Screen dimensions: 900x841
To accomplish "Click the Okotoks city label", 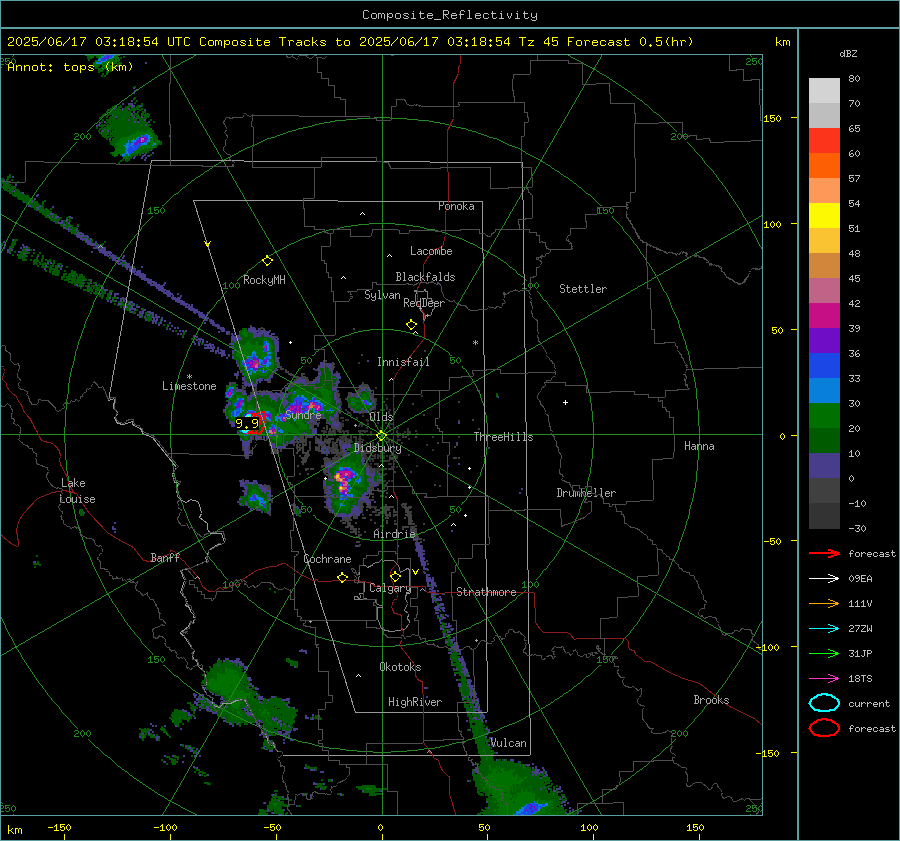I will pyautogui.click(x=400, y=667).
